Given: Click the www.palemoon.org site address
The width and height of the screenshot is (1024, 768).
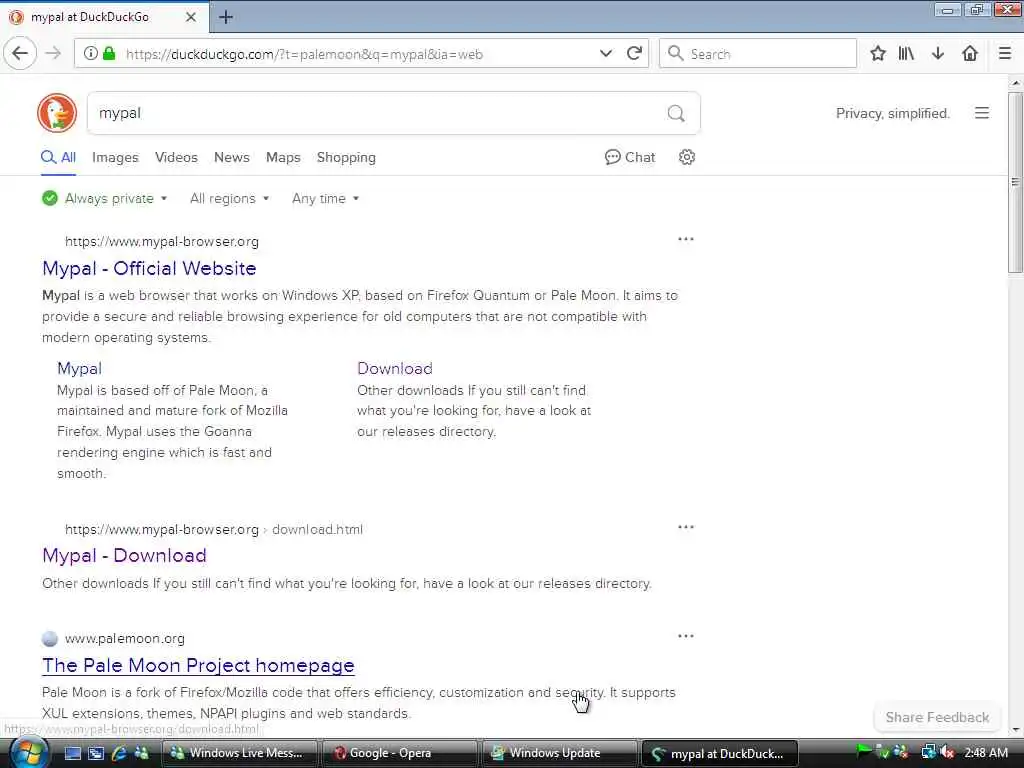Looking at the screenshot, I should (x=124, y=639).
